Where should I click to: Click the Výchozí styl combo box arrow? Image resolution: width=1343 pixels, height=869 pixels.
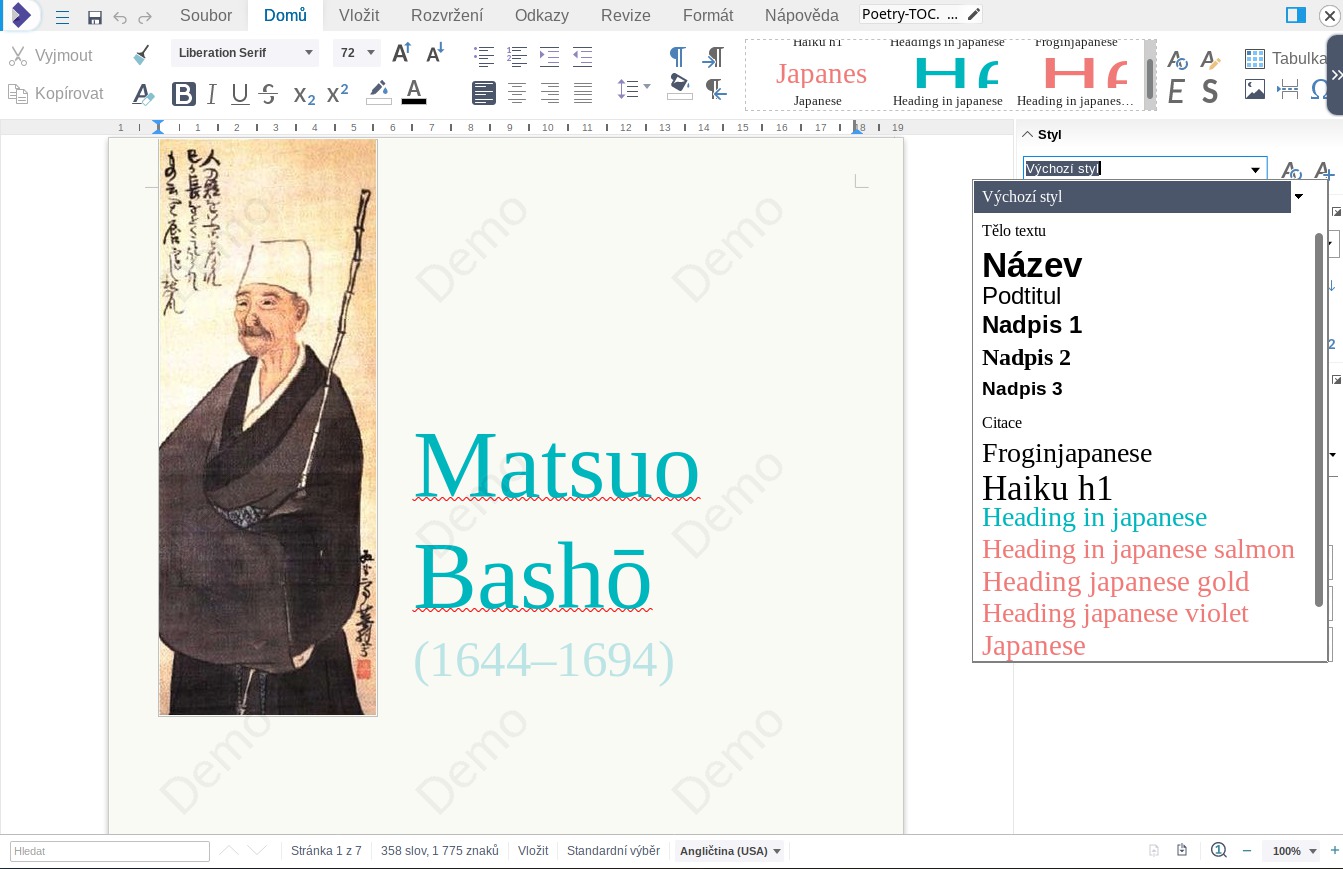(x=1255, y=170)
